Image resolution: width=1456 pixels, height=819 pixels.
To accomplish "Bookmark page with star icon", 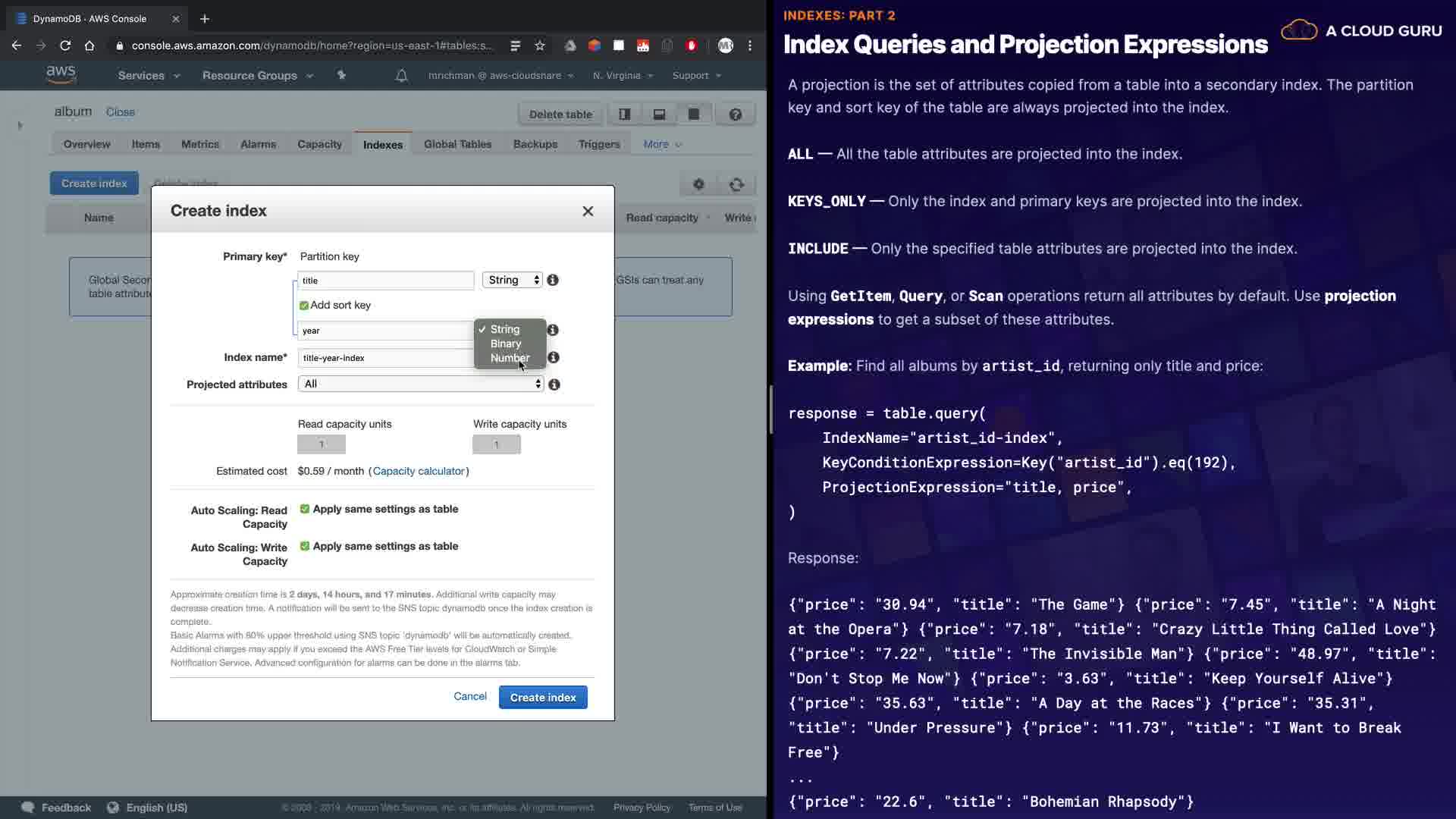I will [x=540, y=45].
